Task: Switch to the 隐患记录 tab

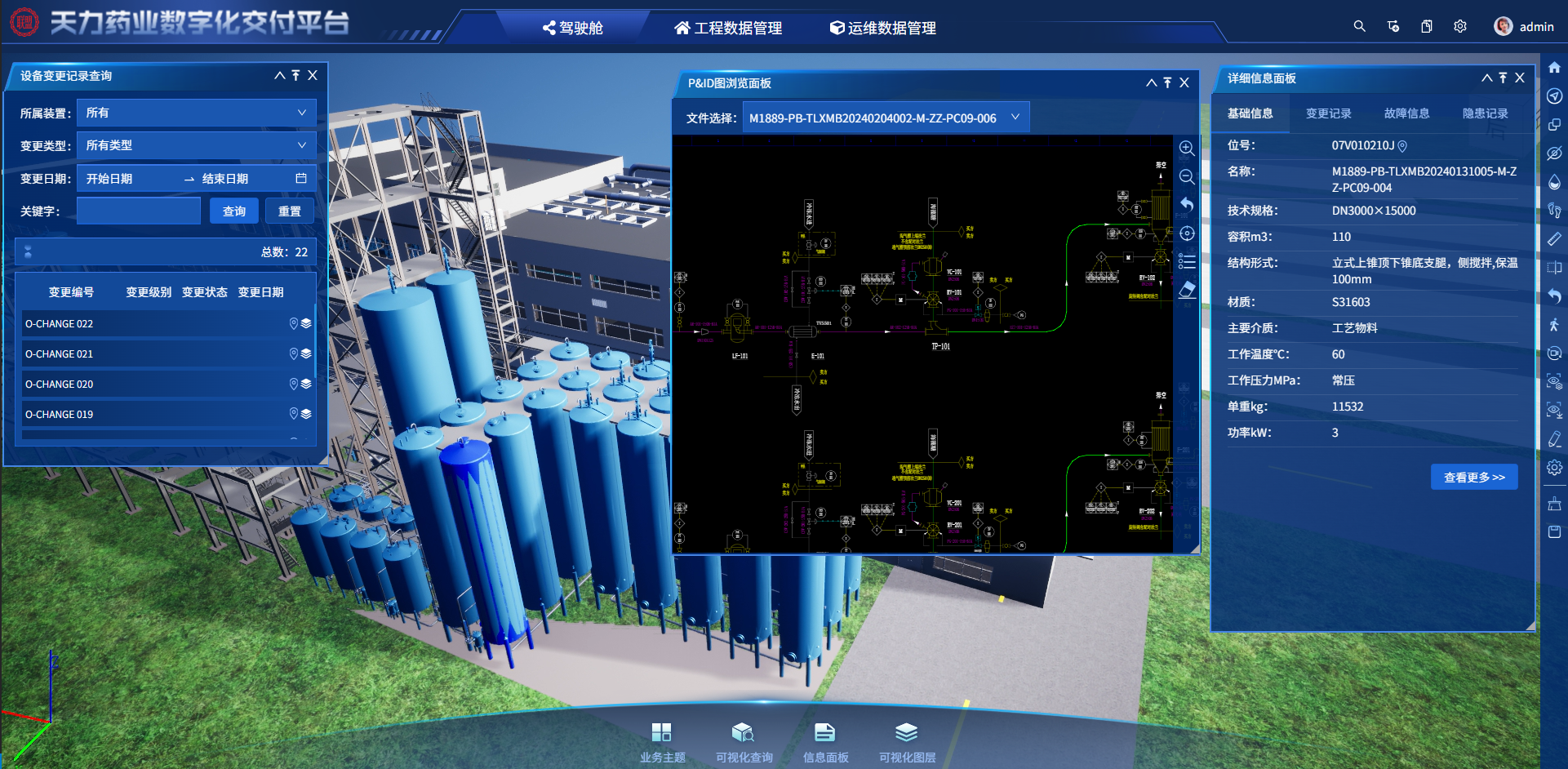Action: tap(1486, 113)
